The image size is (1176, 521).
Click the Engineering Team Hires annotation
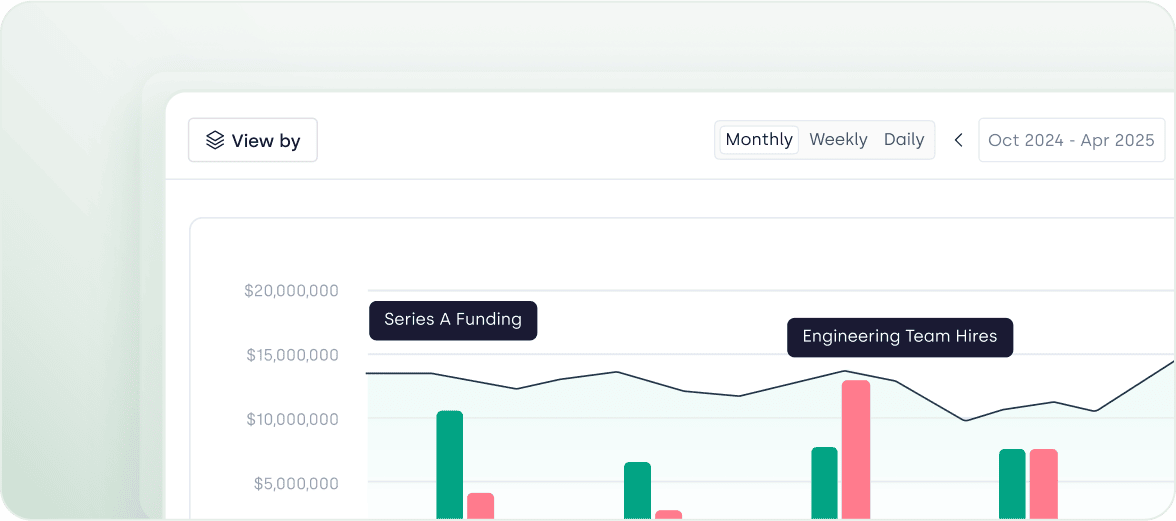pos(900,337)
